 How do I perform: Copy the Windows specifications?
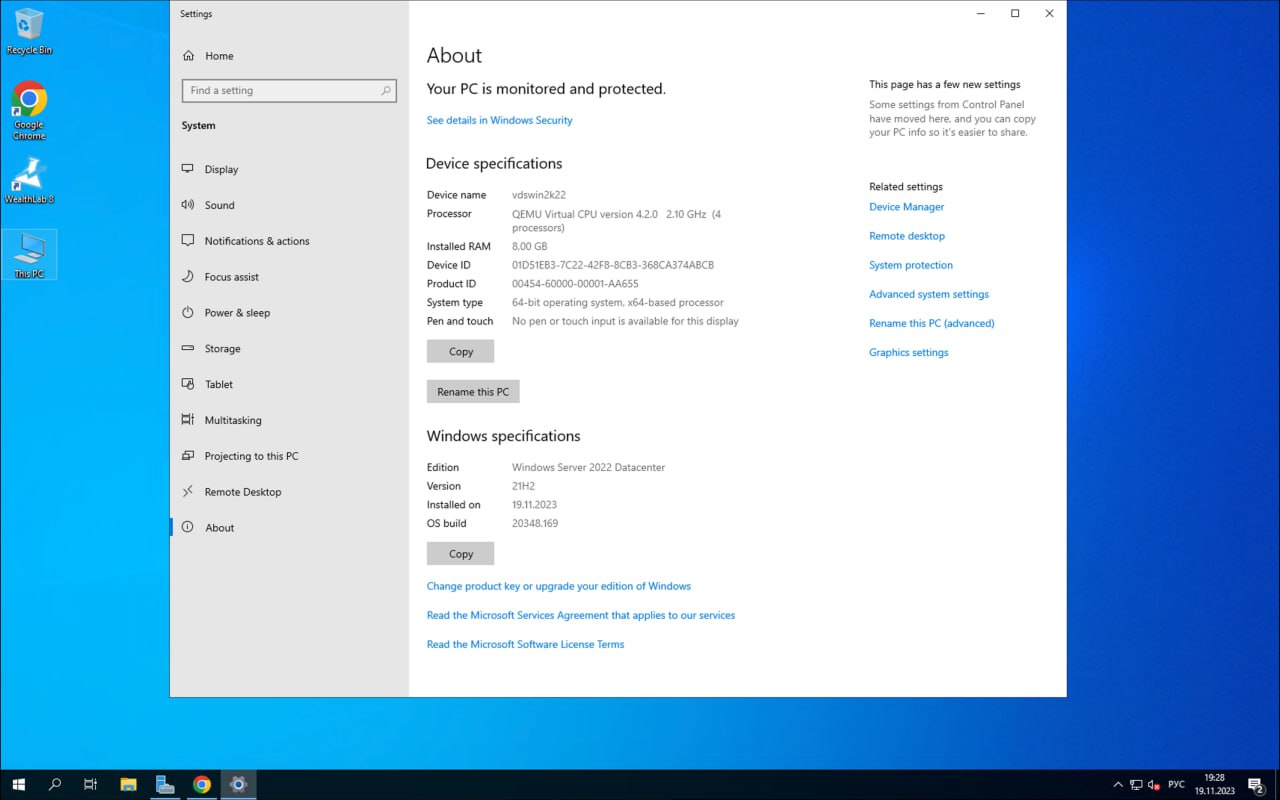point(460,553)
